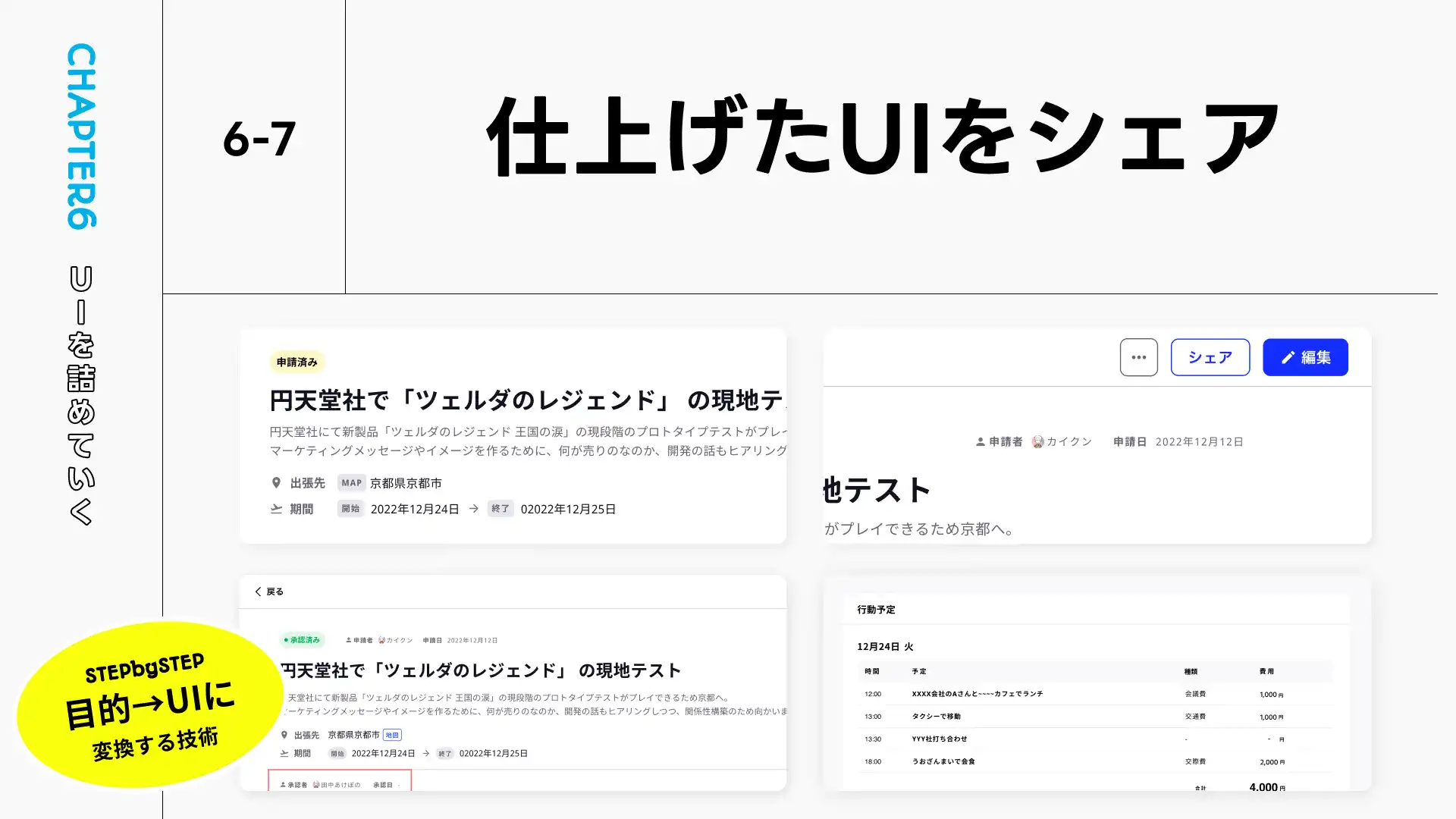Click the back chevron in 戻る

click(257, 591)
